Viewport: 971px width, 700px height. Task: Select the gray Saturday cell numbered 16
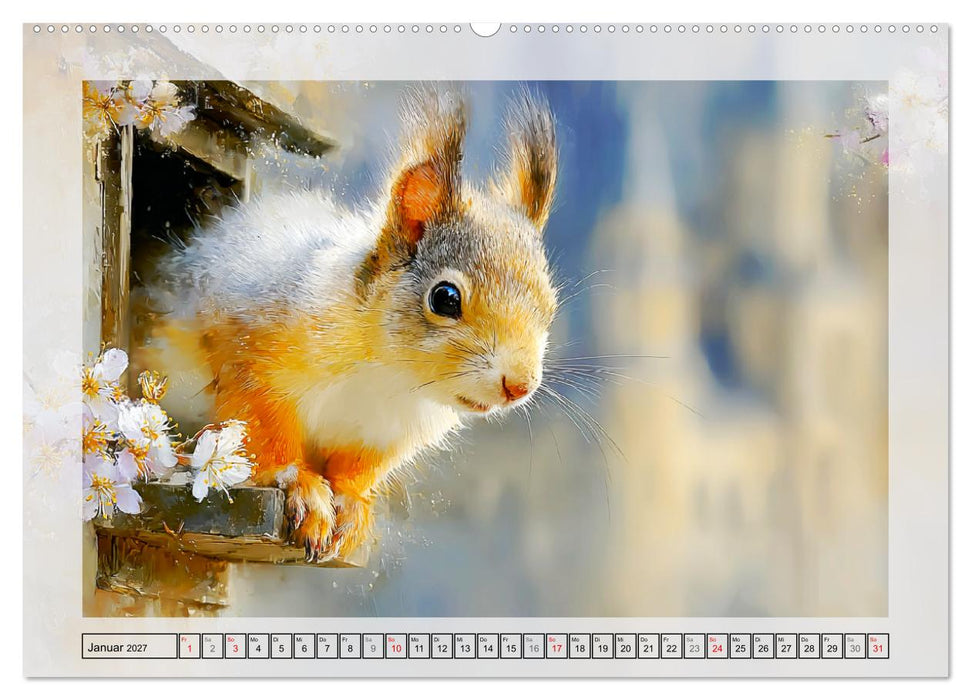(533, 645)
